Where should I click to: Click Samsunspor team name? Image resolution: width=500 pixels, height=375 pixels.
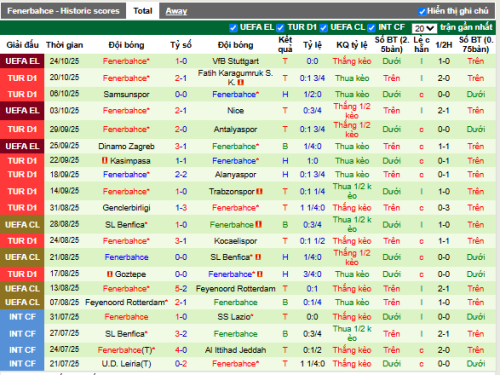tap(126, 94)
